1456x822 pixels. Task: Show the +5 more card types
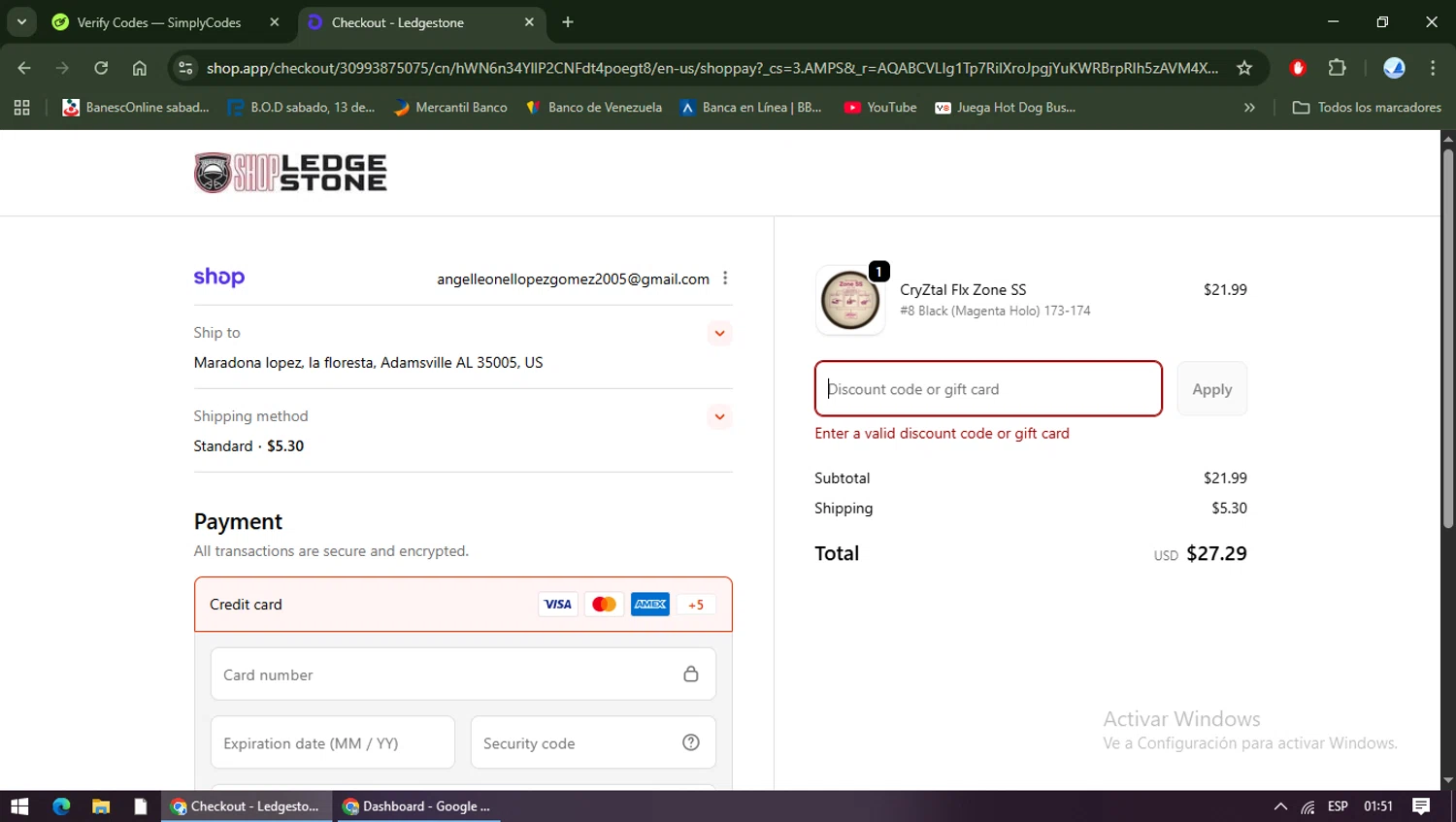[696, 604]
